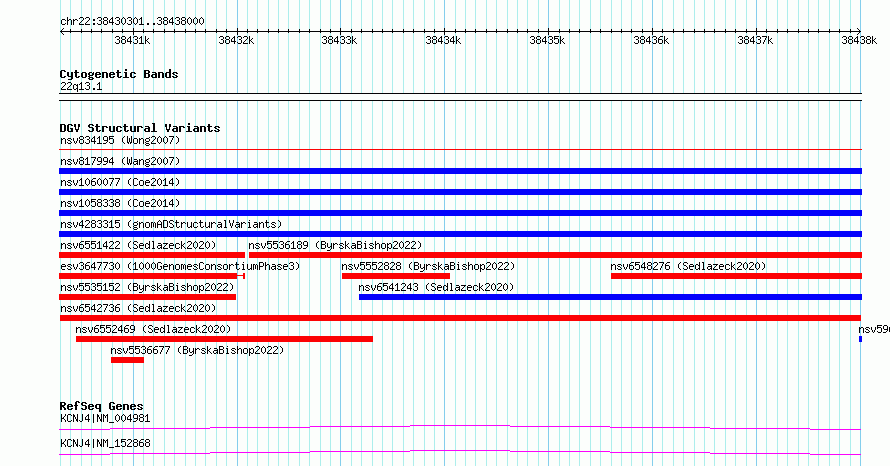Click the 22q13.1 cytogenetic band label
This screenshot has height=466, width=890.
pos(81,86)
